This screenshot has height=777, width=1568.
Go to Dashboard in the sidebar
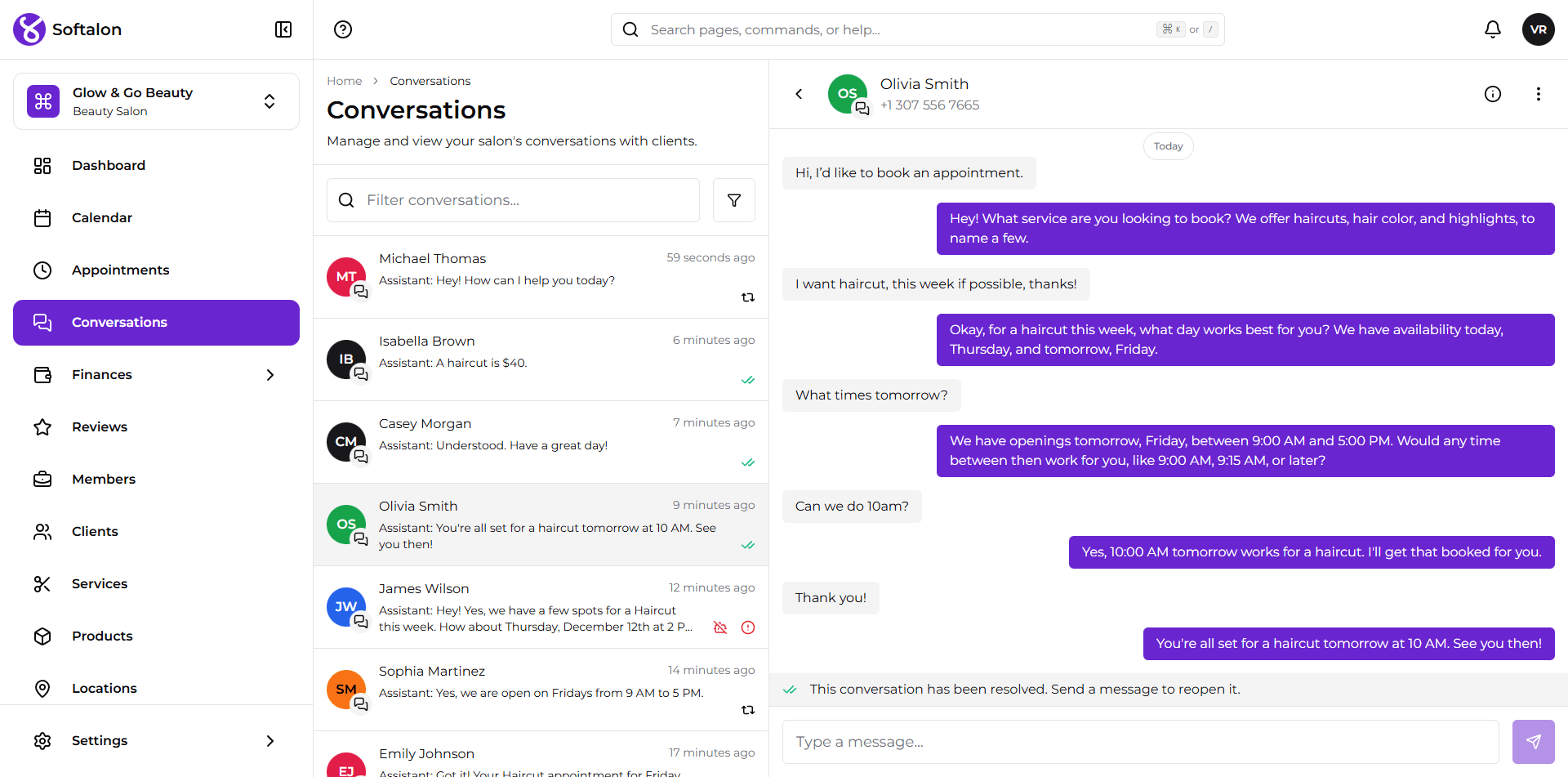pyautogui.click(x=156, y=166)
